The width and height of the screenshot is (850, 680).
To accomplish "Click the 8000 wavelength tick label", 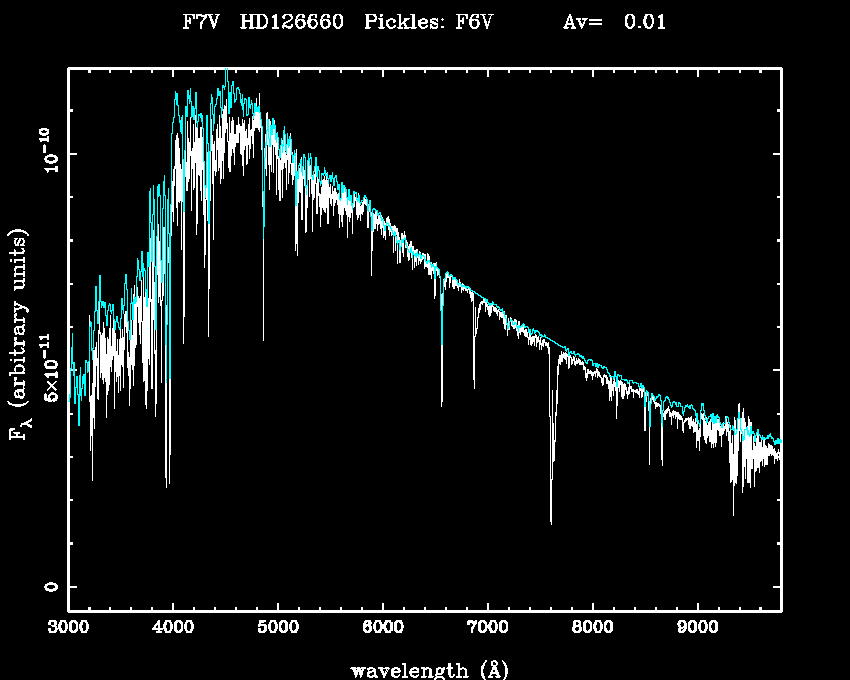I will pos(592,629).
